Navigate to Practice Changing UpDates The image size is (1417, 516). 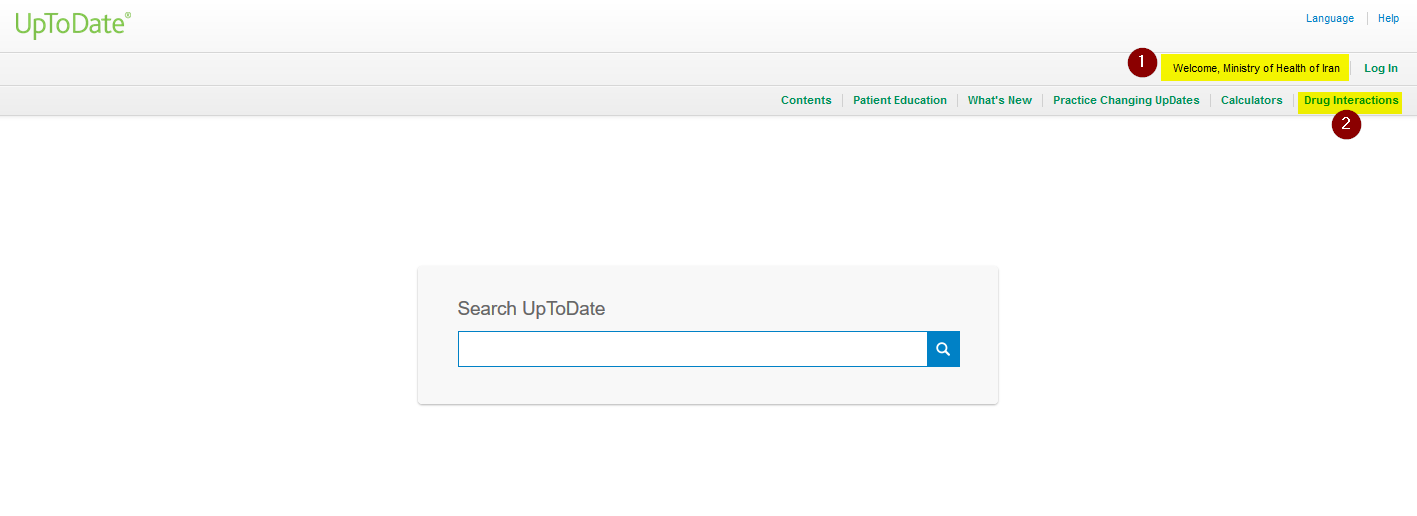(1126, 100)
